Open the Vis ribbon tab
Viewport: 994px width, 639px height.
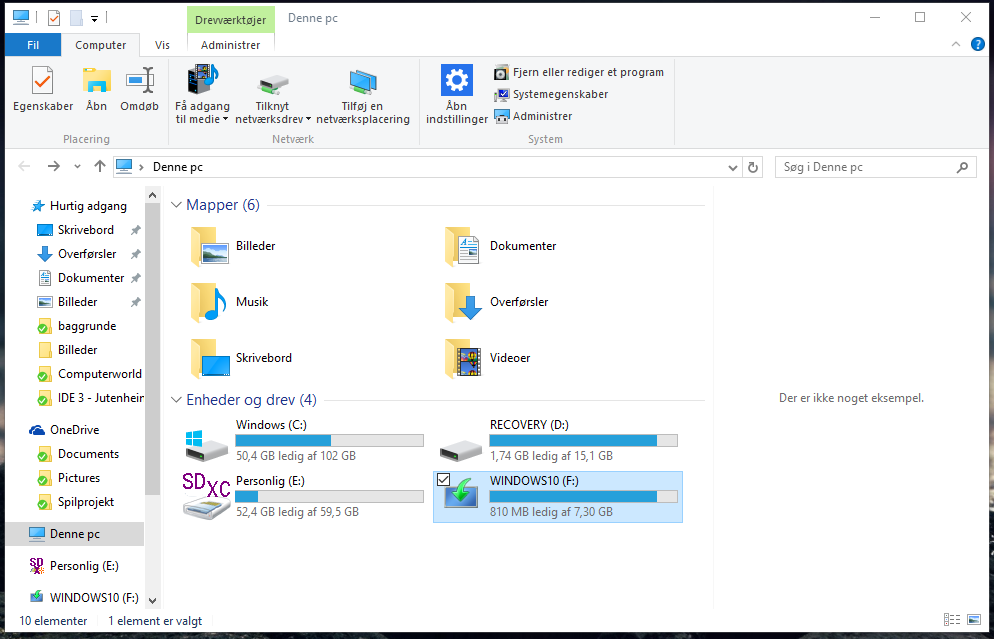pos(162,45)
